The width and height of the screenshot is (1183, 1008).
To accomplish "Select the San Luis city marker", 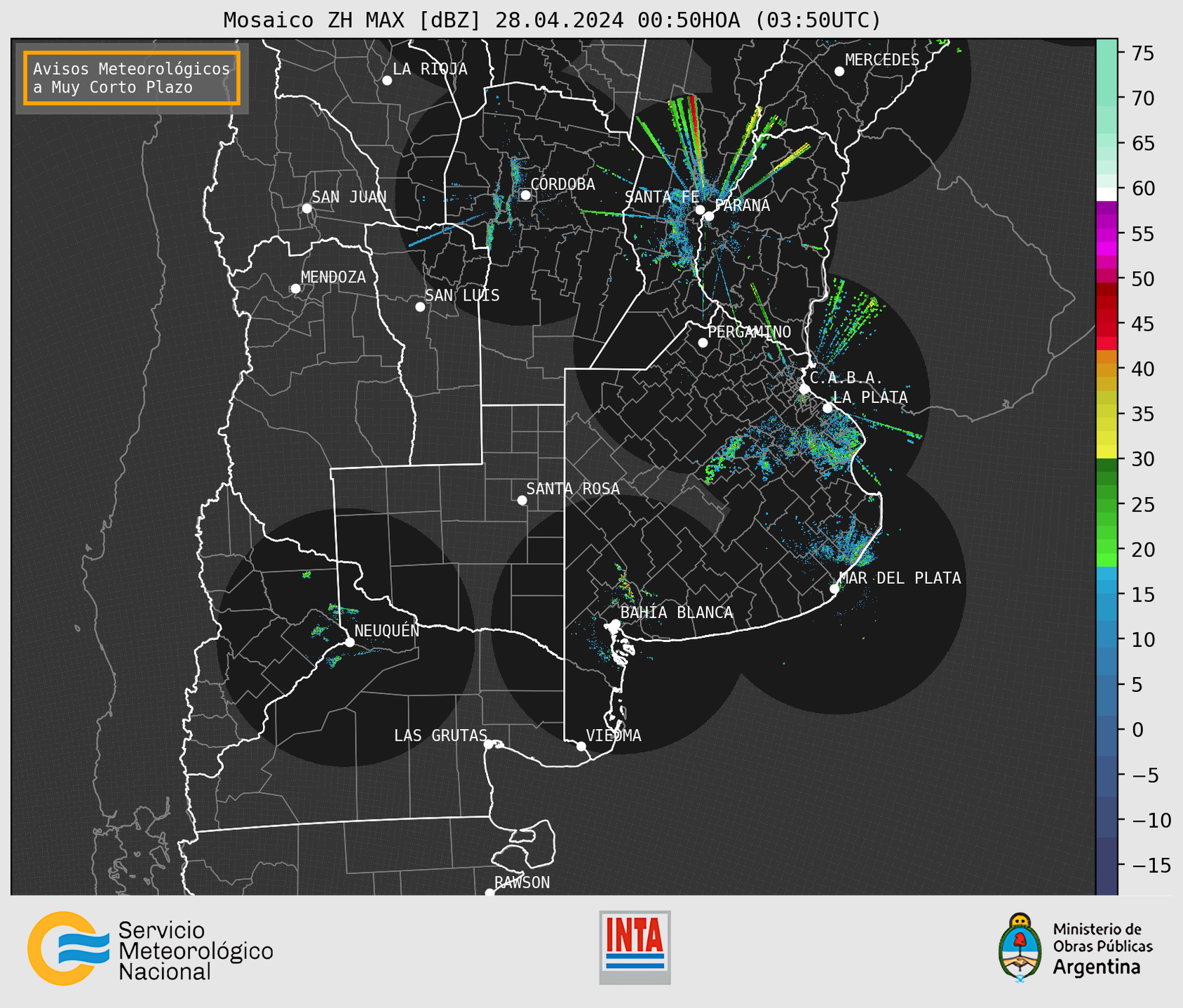I will 420,307.
